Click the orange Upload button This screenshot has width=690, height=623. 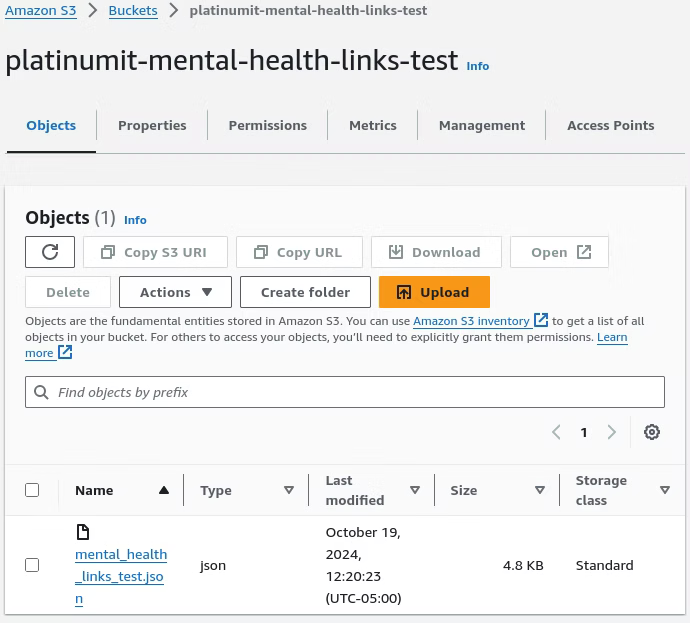tap(434, 292)
